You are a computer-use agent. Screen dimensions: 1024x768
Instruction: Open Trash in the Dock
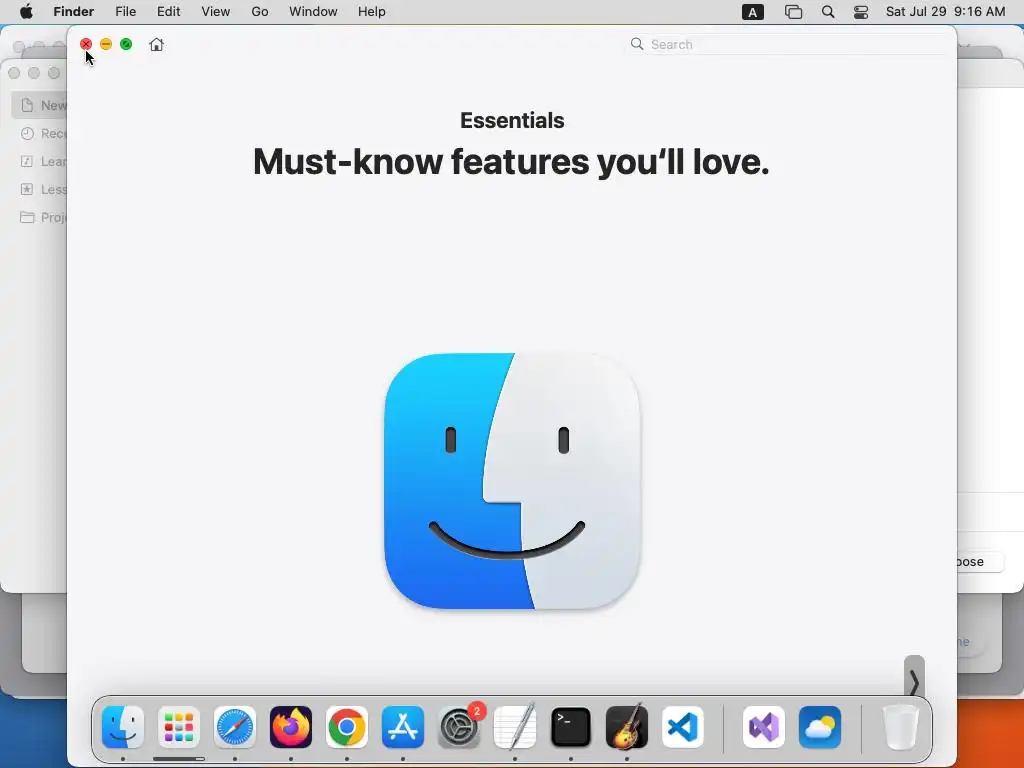901,727
